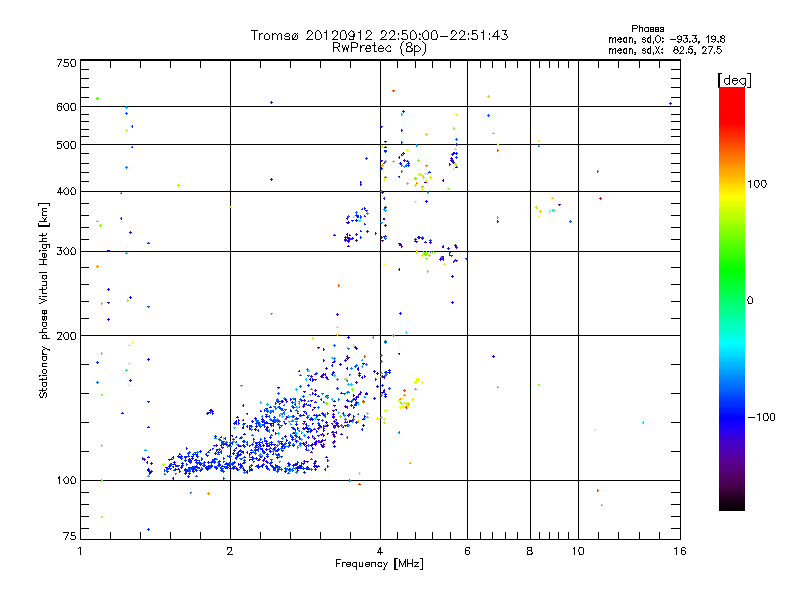
Task: Click the "Phases" heading at top right
Action: [647, 29]
